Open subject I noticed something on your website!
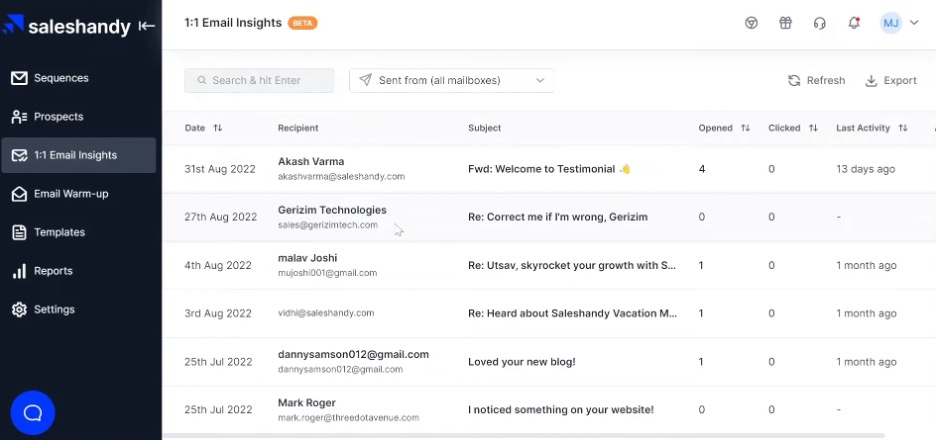This screenshot has width=936, height=440. coord(561,410)
